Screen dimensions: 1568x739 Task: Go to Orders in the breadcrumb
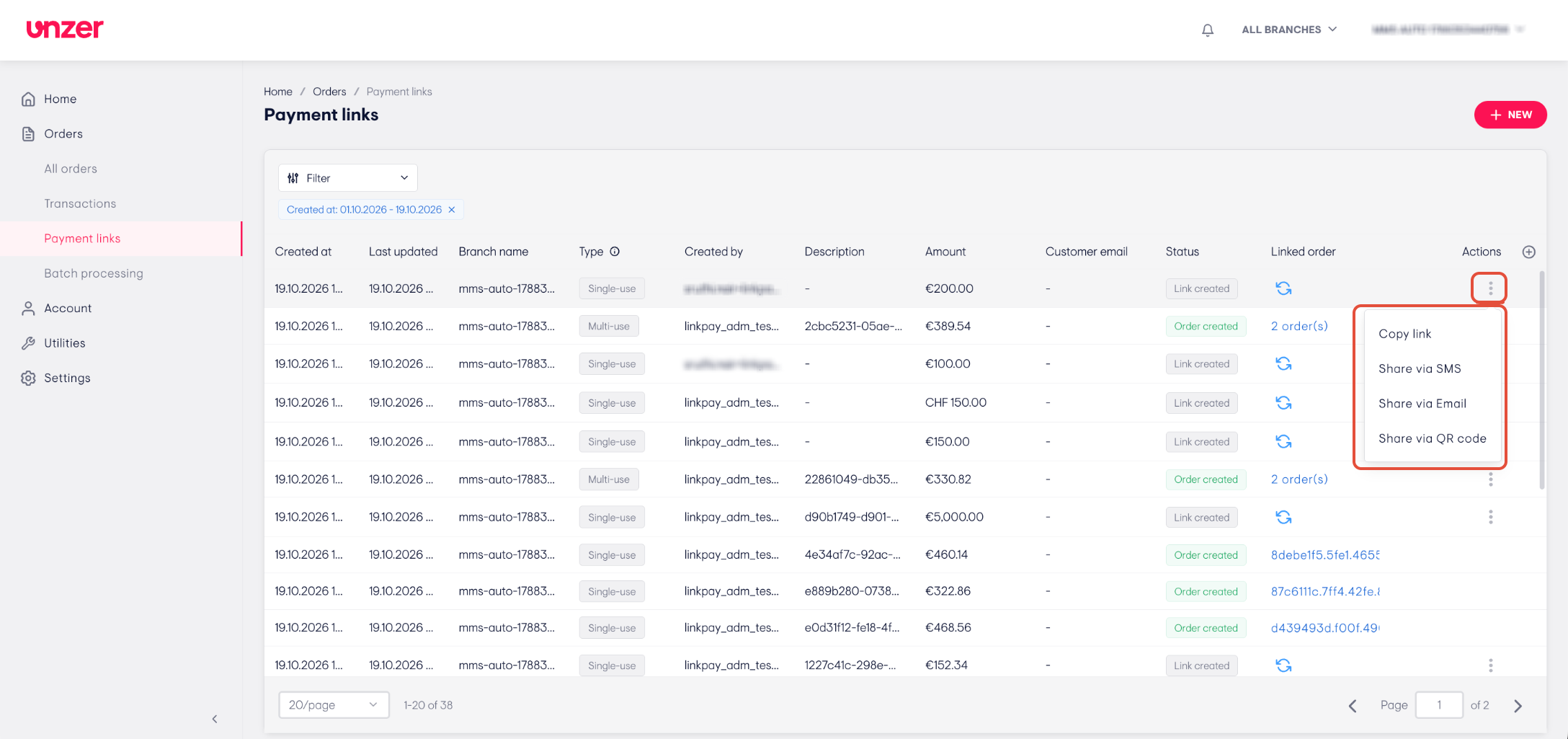click(x=329, y=92)
